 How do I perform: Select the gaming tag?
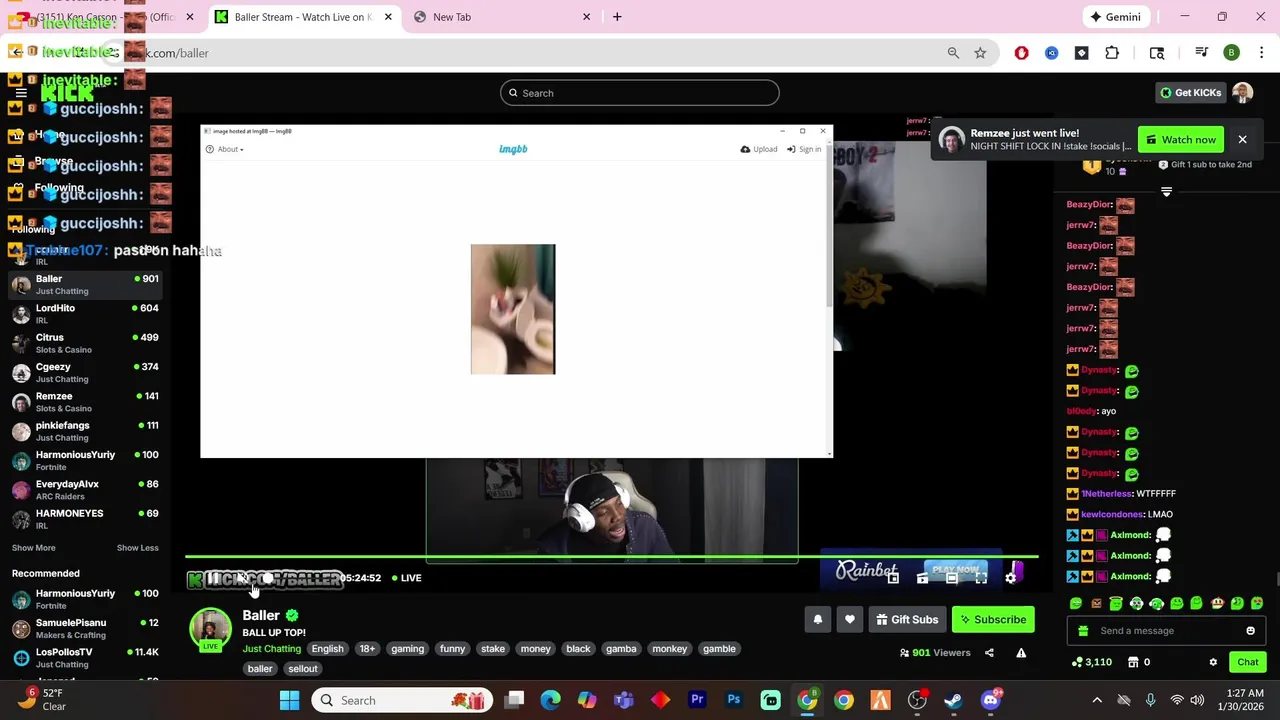pos(407,649)
